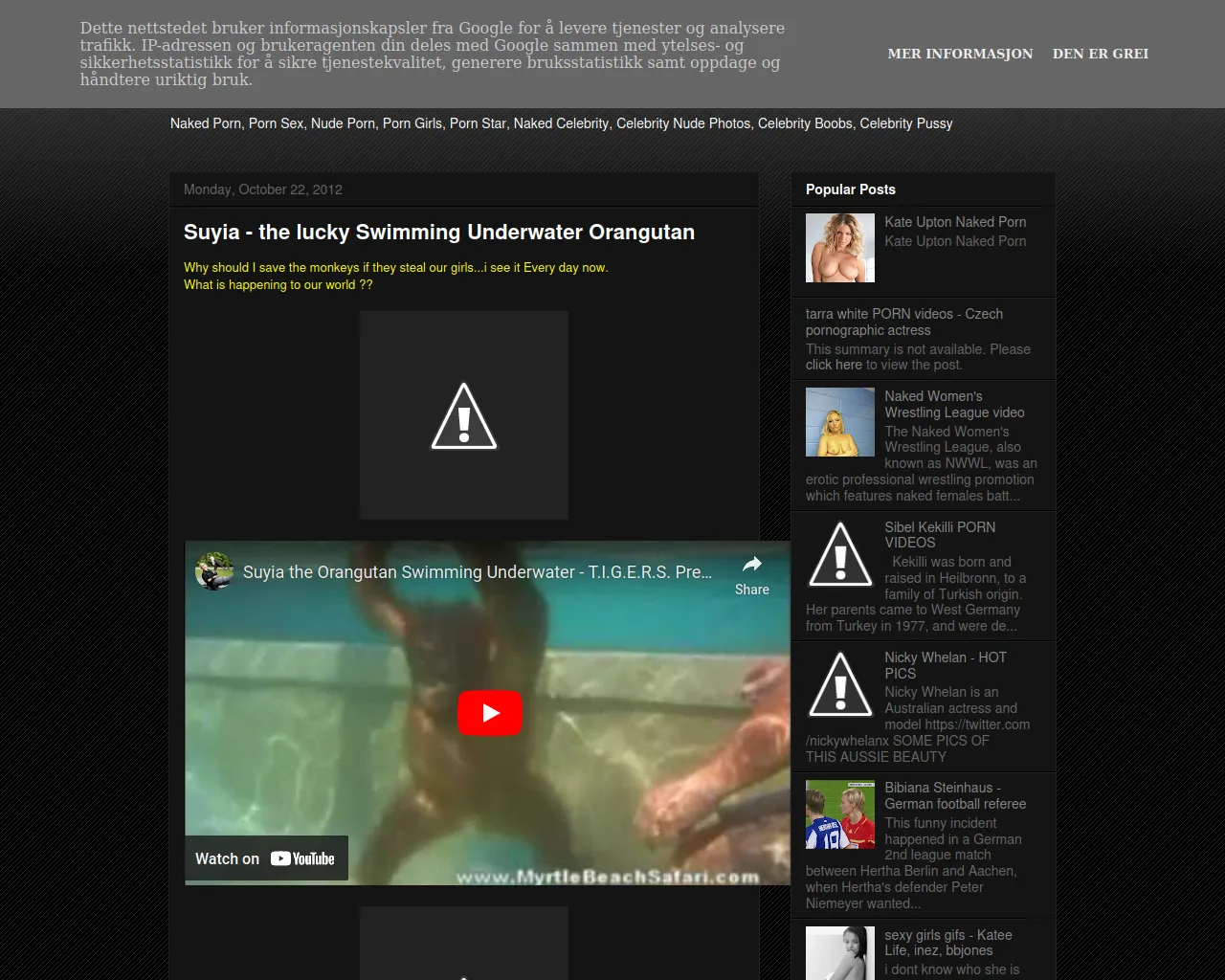Viewport: 1225px width, 980px height.
Task: Click the YouTube play button on the video
Action: pos(490,713)
